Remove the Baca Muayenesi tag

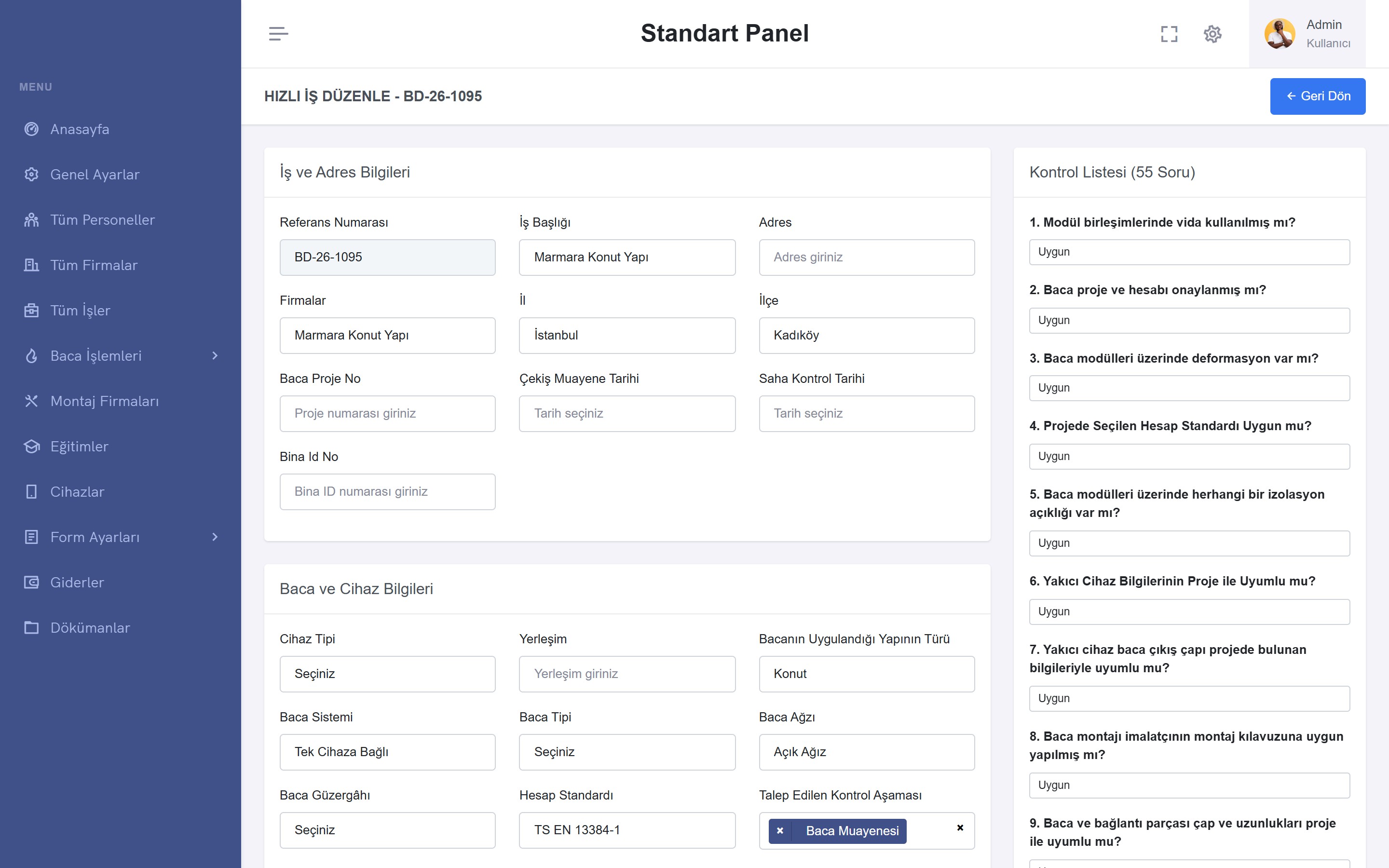780,831
